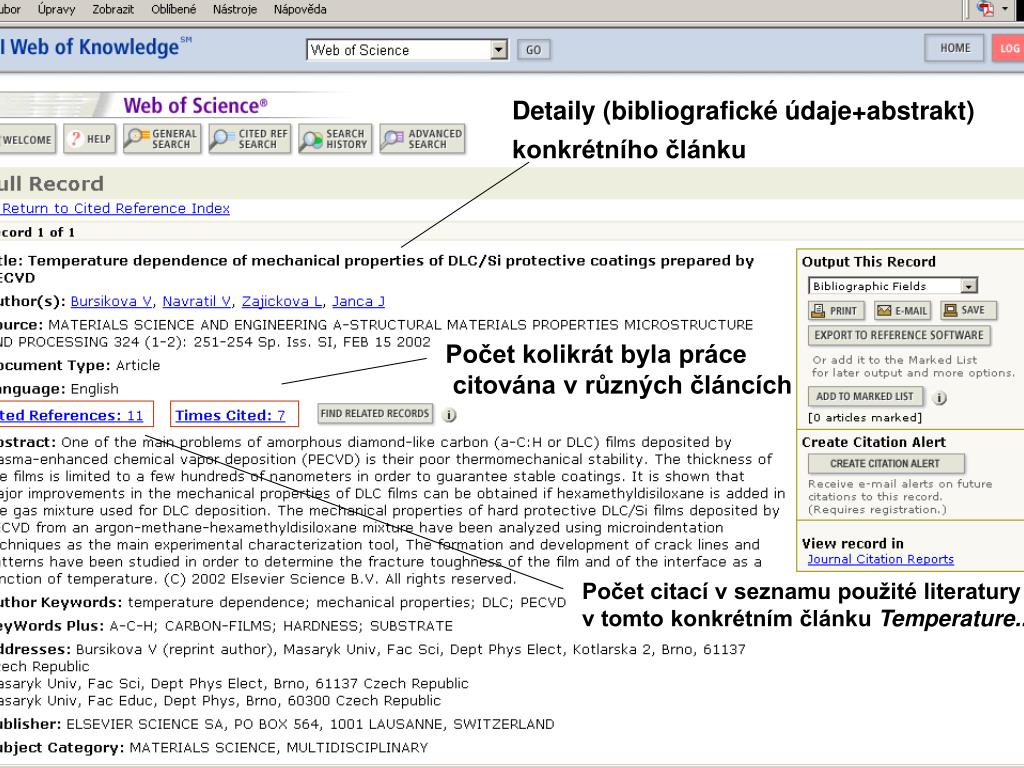Click the SAVE button
Image resolution: width=1024 pixels, height=768 pixels.
click(968, 310)
